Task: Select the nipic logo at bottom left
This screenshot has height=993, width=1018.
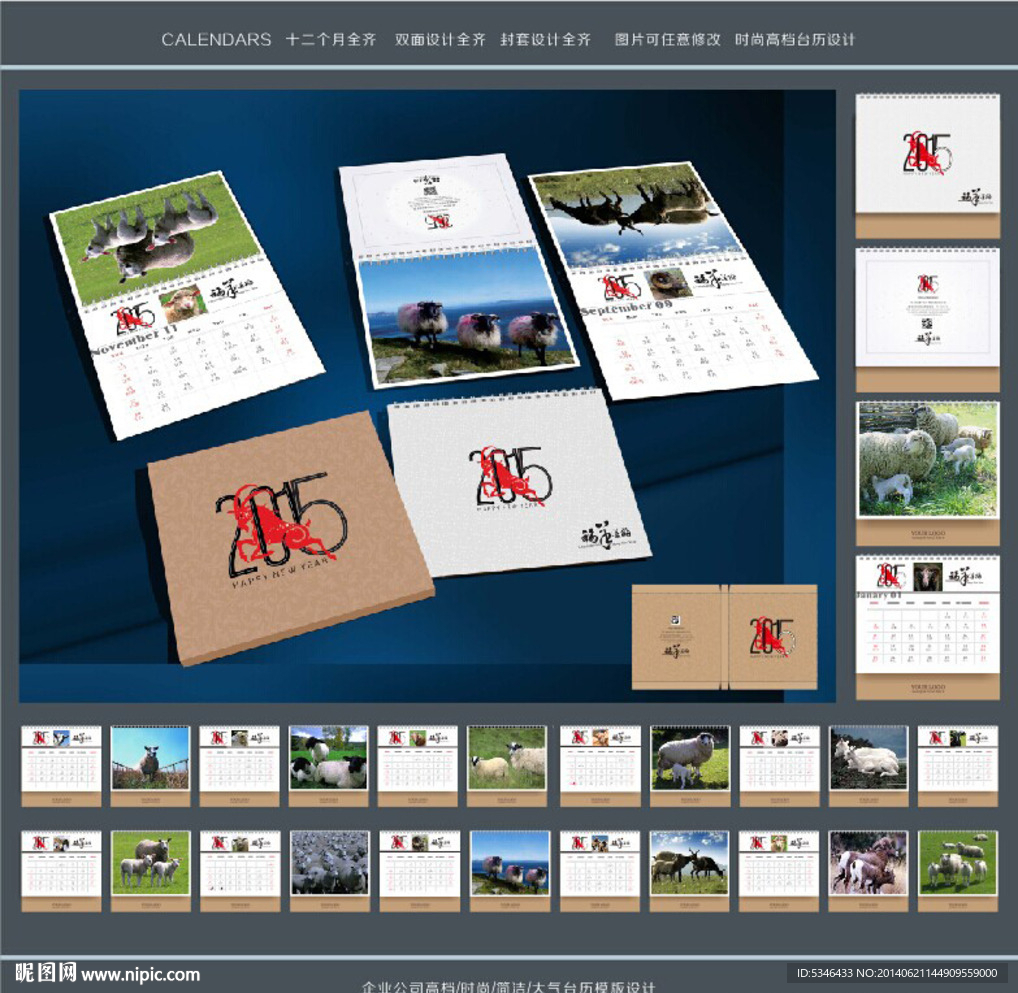Action: click(45, 972)
